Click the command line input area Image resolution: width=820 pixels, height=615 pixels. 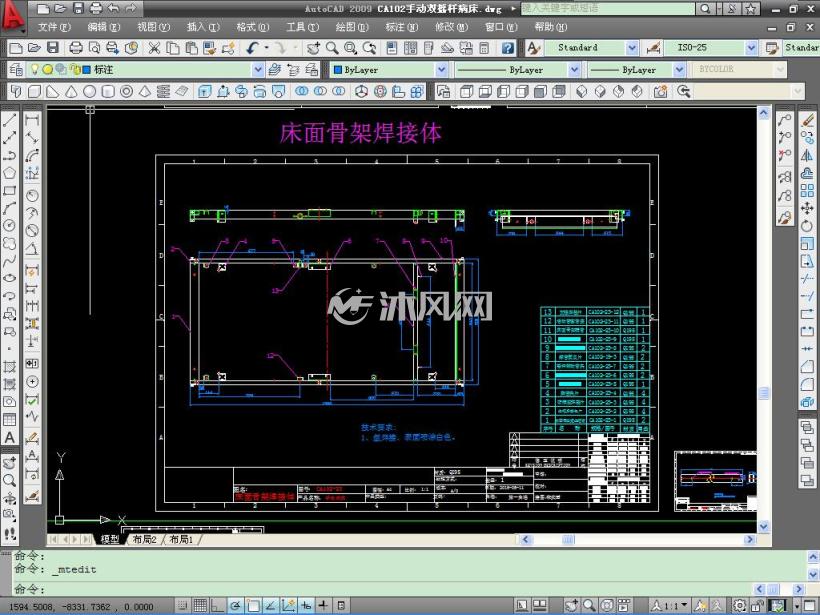coord(384,589)
